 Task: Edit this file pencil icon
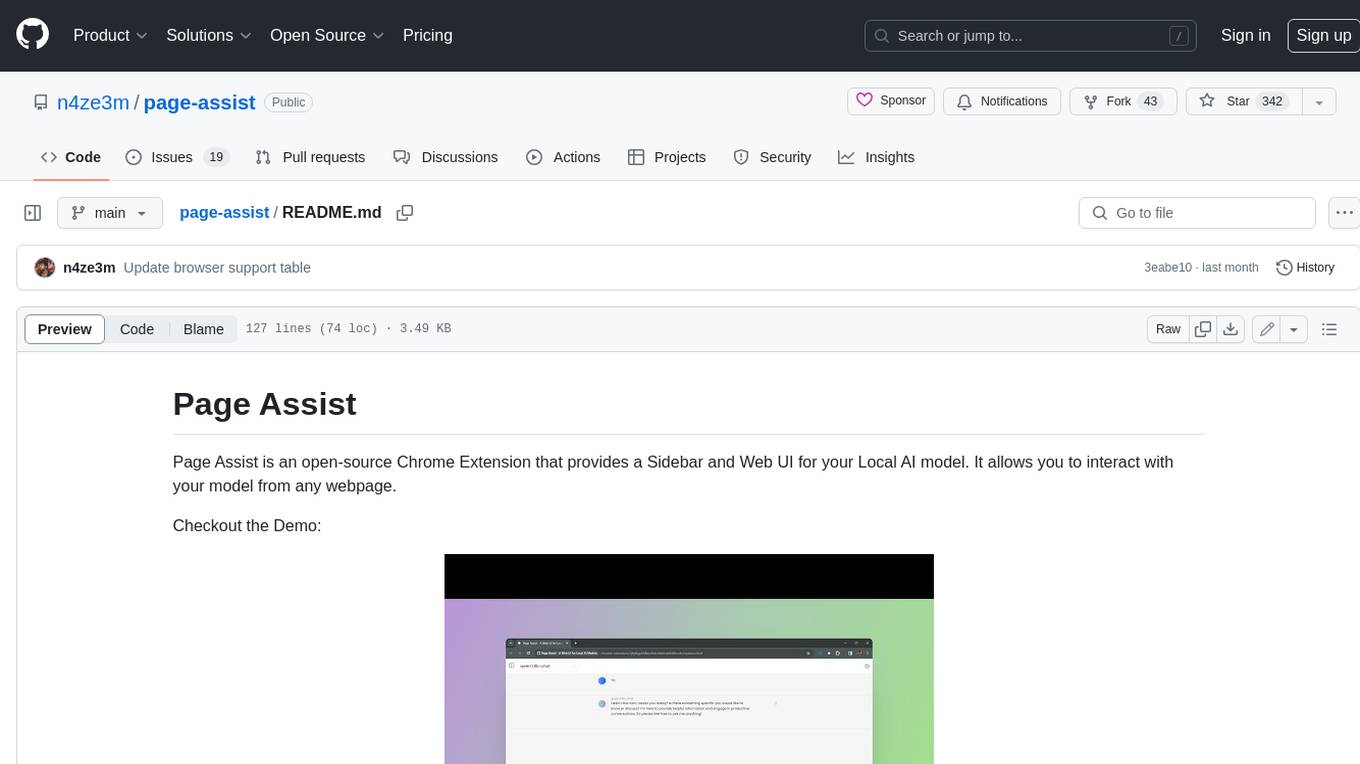pyautogui.click(x=1267, y=329)
